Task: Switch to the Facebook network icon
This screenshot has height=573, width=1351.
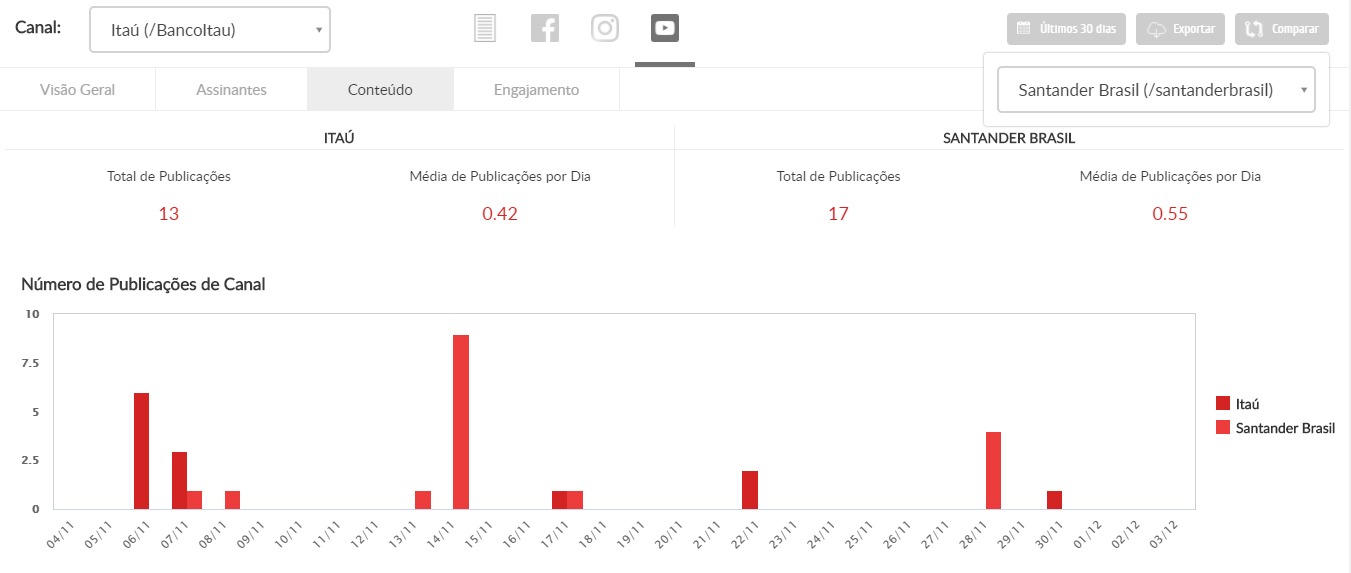Action: tap(545, 29)
